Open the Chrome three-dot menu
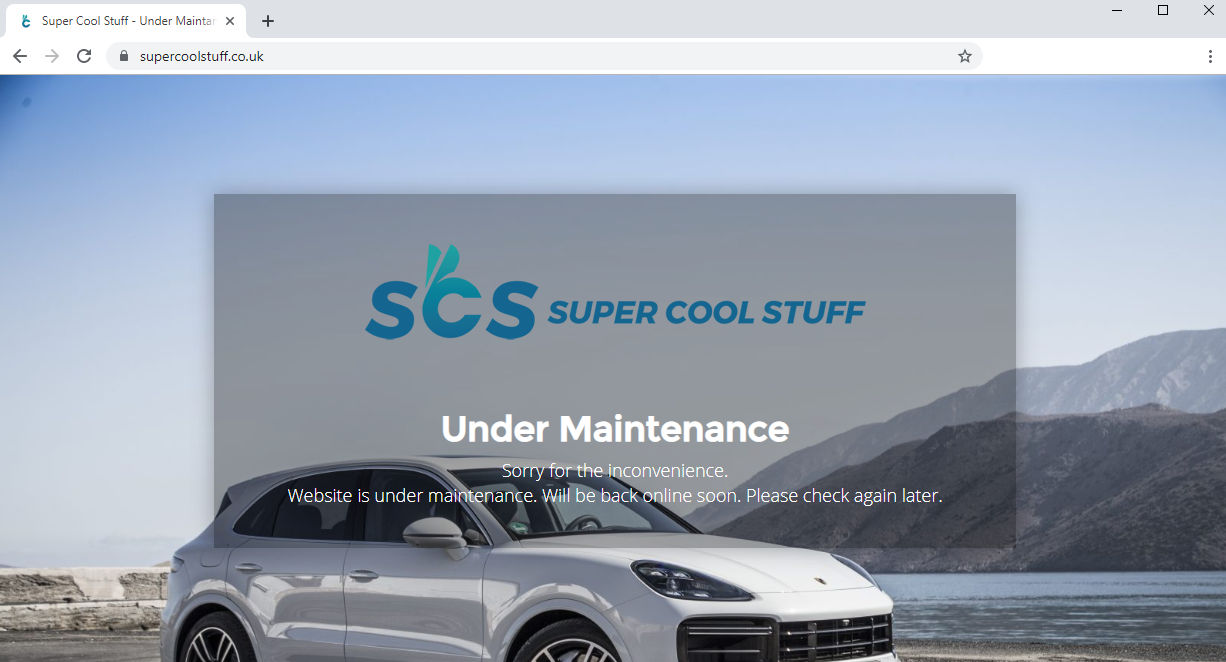 pos(1210,56)
